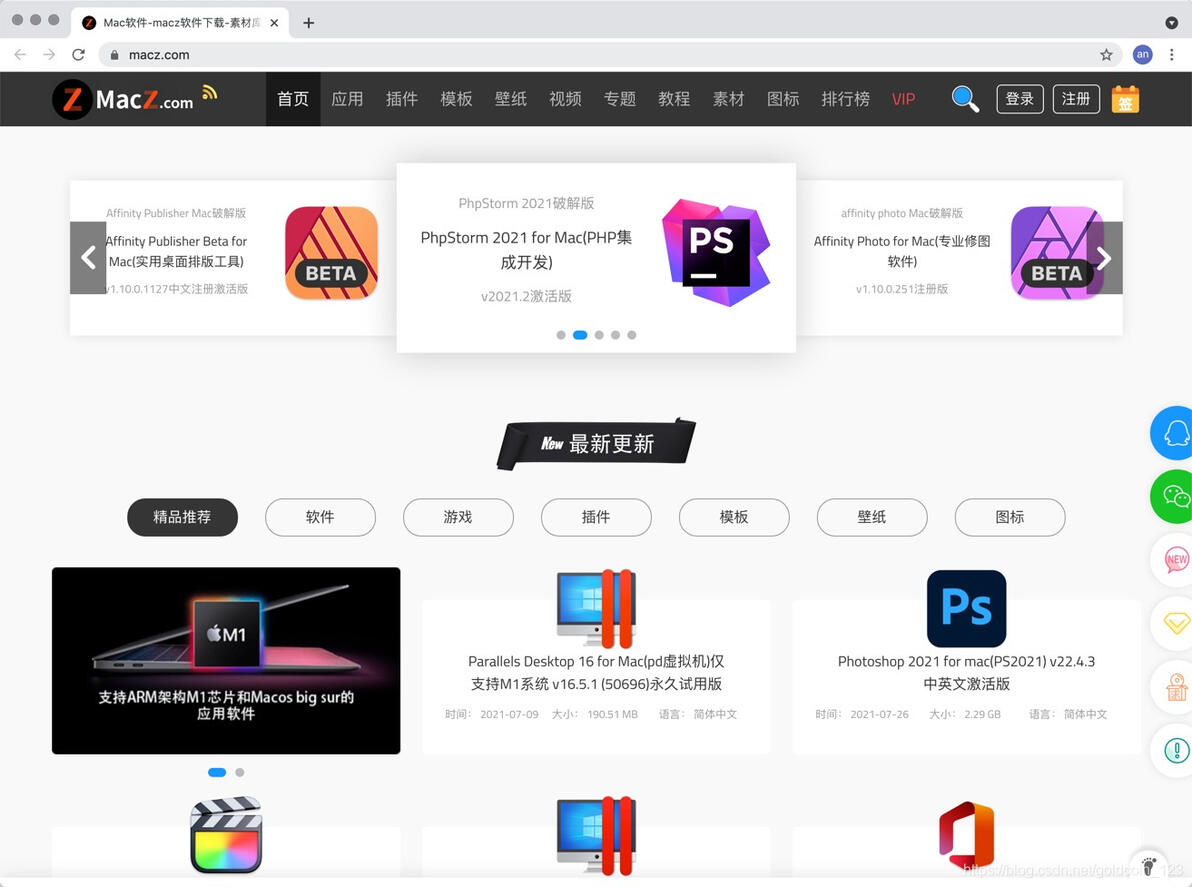The height and width of the screenshot is (887, 1192).
Task: Click the Affinity Photo BETA icon
Action: 1057,252
